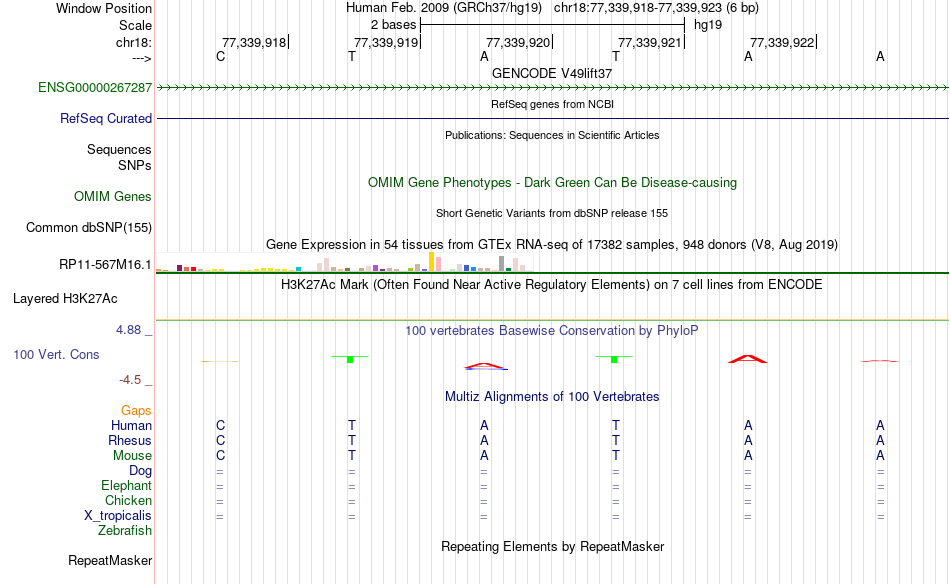
Task: Click Publications: Sequences in Scientific Articles title
Action: [x=552, y=135]
